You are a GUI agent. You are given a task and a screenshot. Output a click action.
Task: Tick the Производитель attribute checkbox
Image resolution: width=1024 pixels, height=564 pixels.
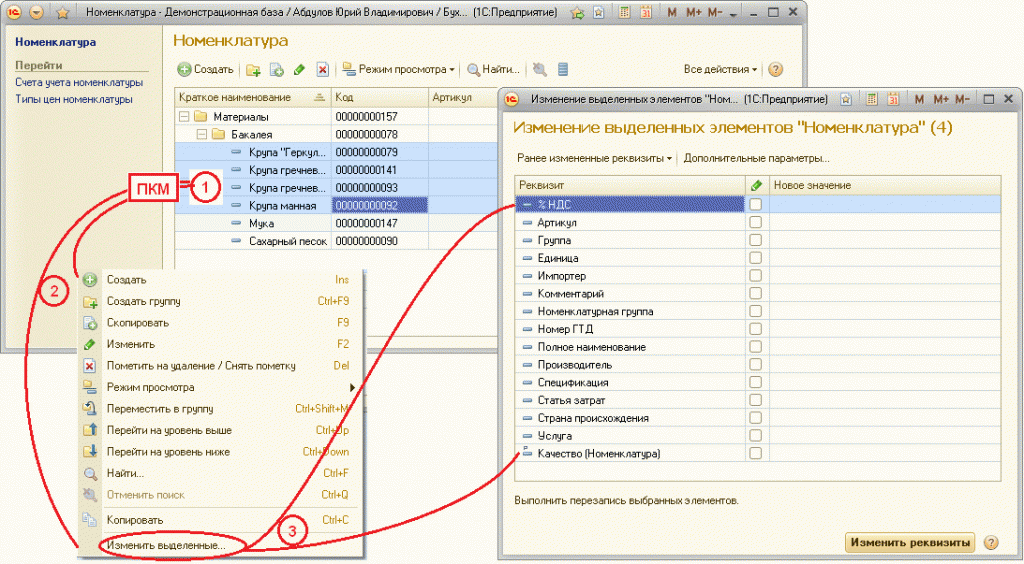click(x=756, y=365)
